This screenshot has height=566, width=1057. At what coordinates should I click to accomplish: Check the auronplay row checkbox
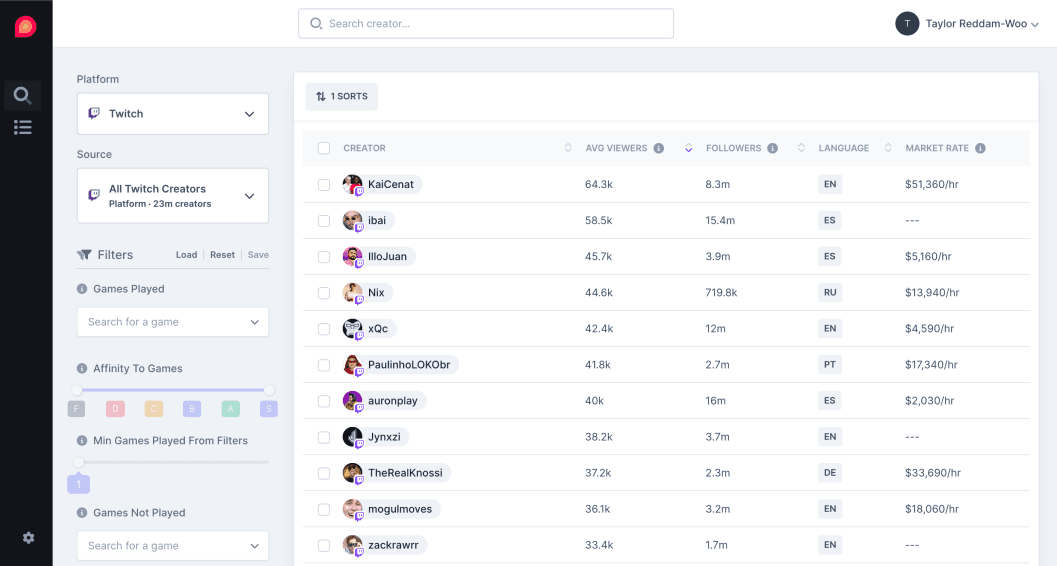pos(324,401)
